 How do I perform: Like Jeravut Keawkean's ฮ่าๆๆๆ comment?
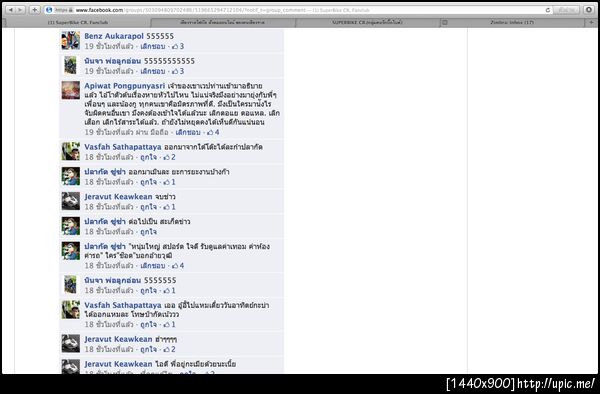[148, 349]
